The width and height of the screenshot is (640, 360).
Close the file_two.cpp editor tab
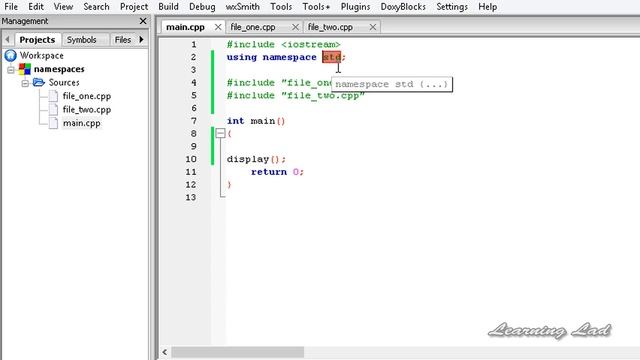pos(373,27)
